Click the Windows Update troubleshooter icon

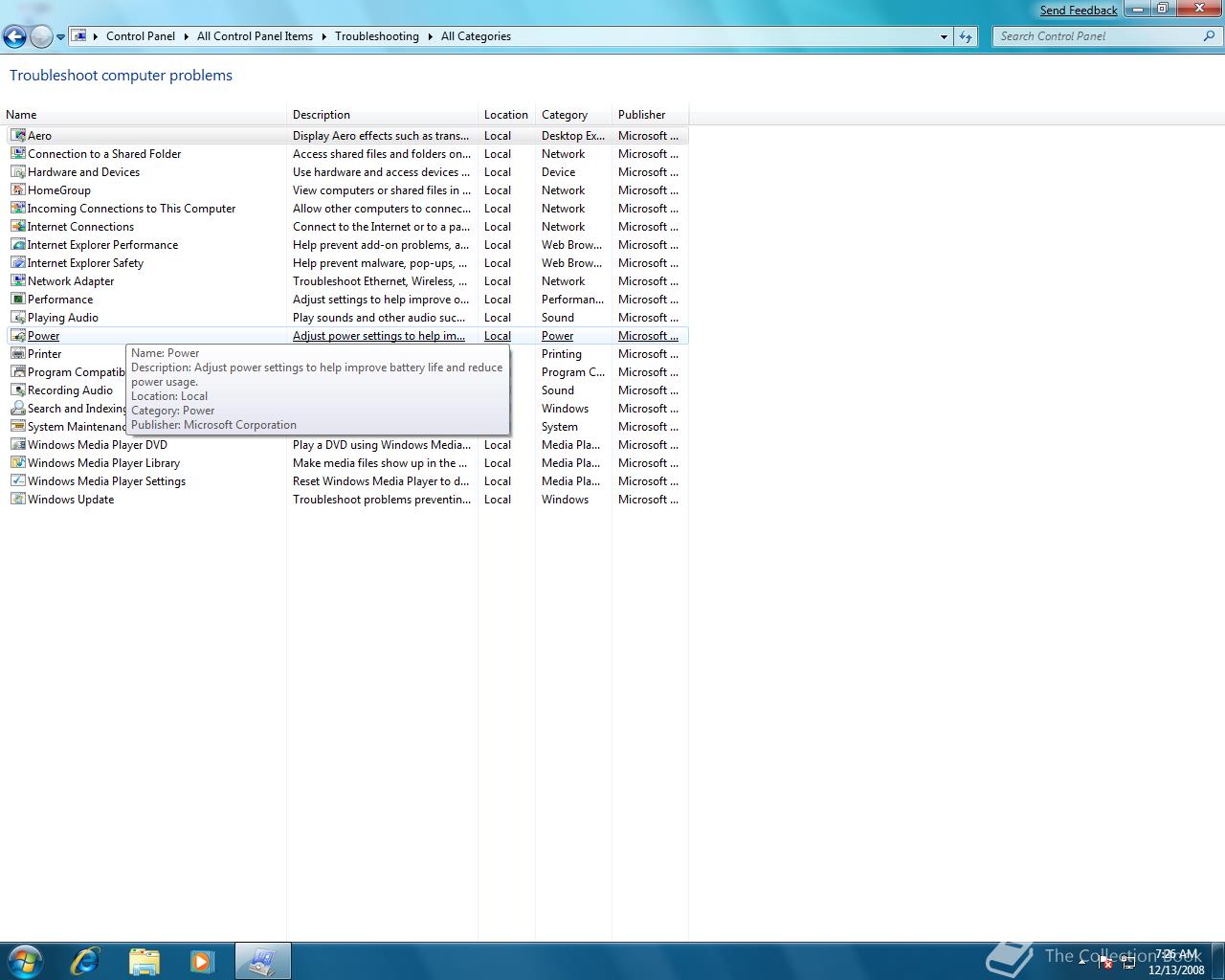(18, 500)
